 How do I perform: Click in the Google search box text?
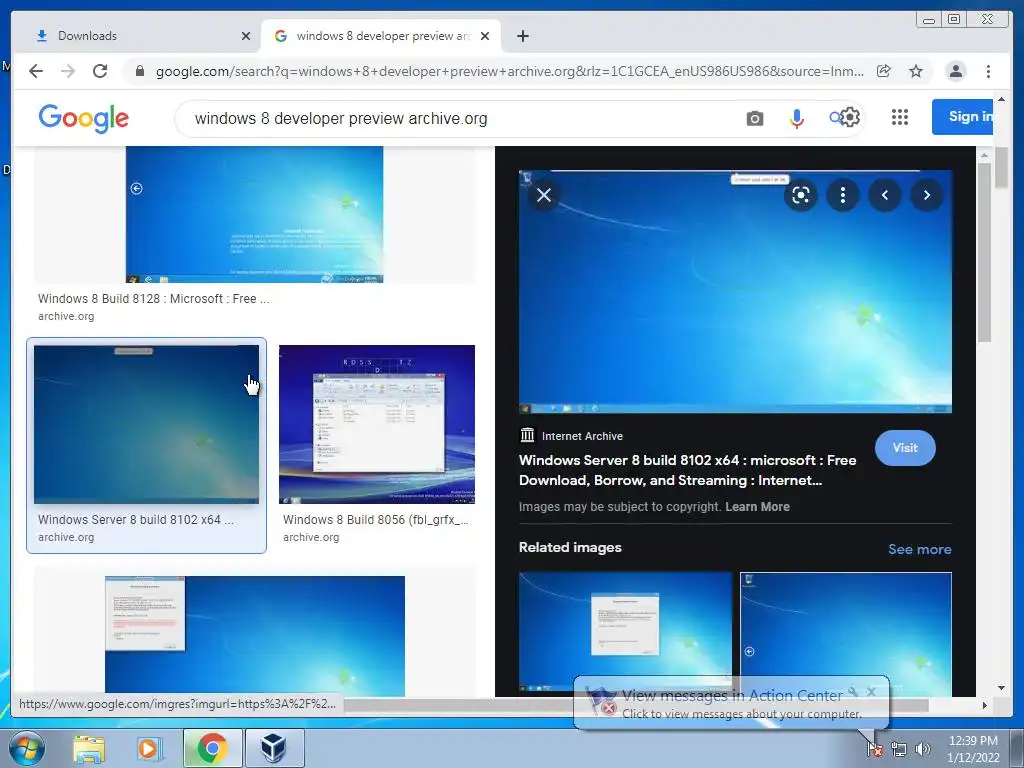pyautogui.click(x=341, y=118)
